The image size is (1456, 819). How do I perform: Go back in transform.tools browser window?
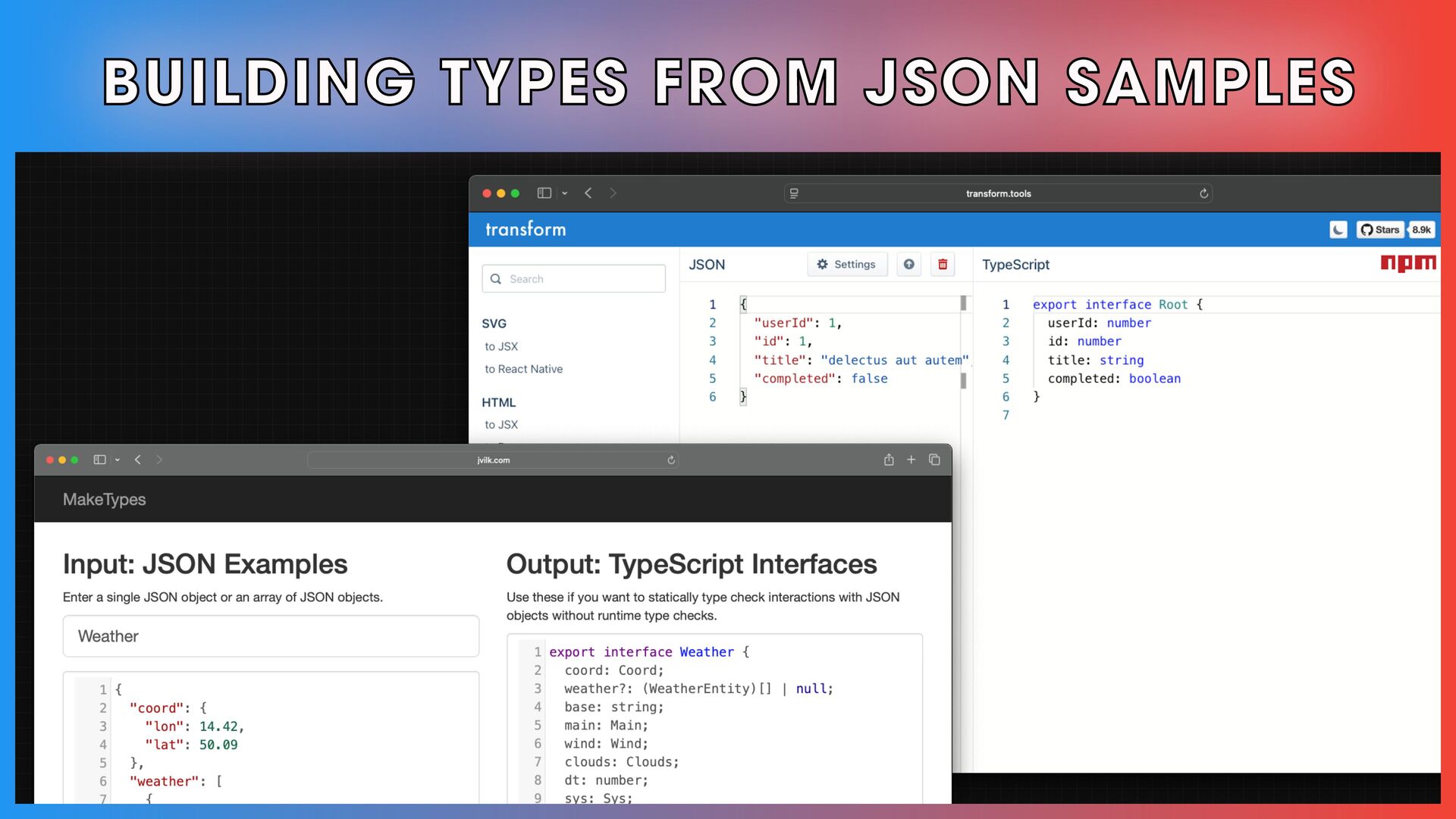click(588, 193)
